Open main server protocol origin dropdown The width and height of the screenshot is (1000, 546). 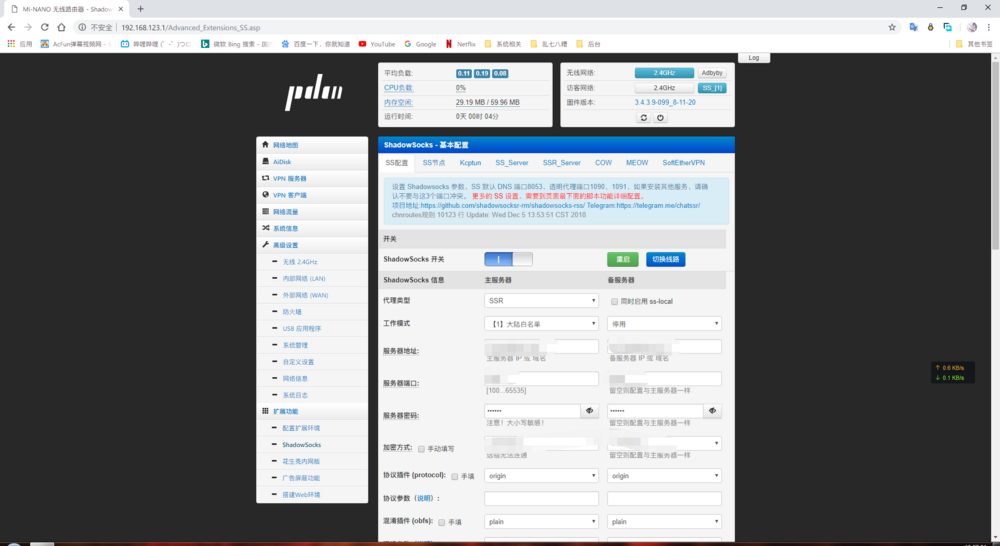[x=541, y=476]
